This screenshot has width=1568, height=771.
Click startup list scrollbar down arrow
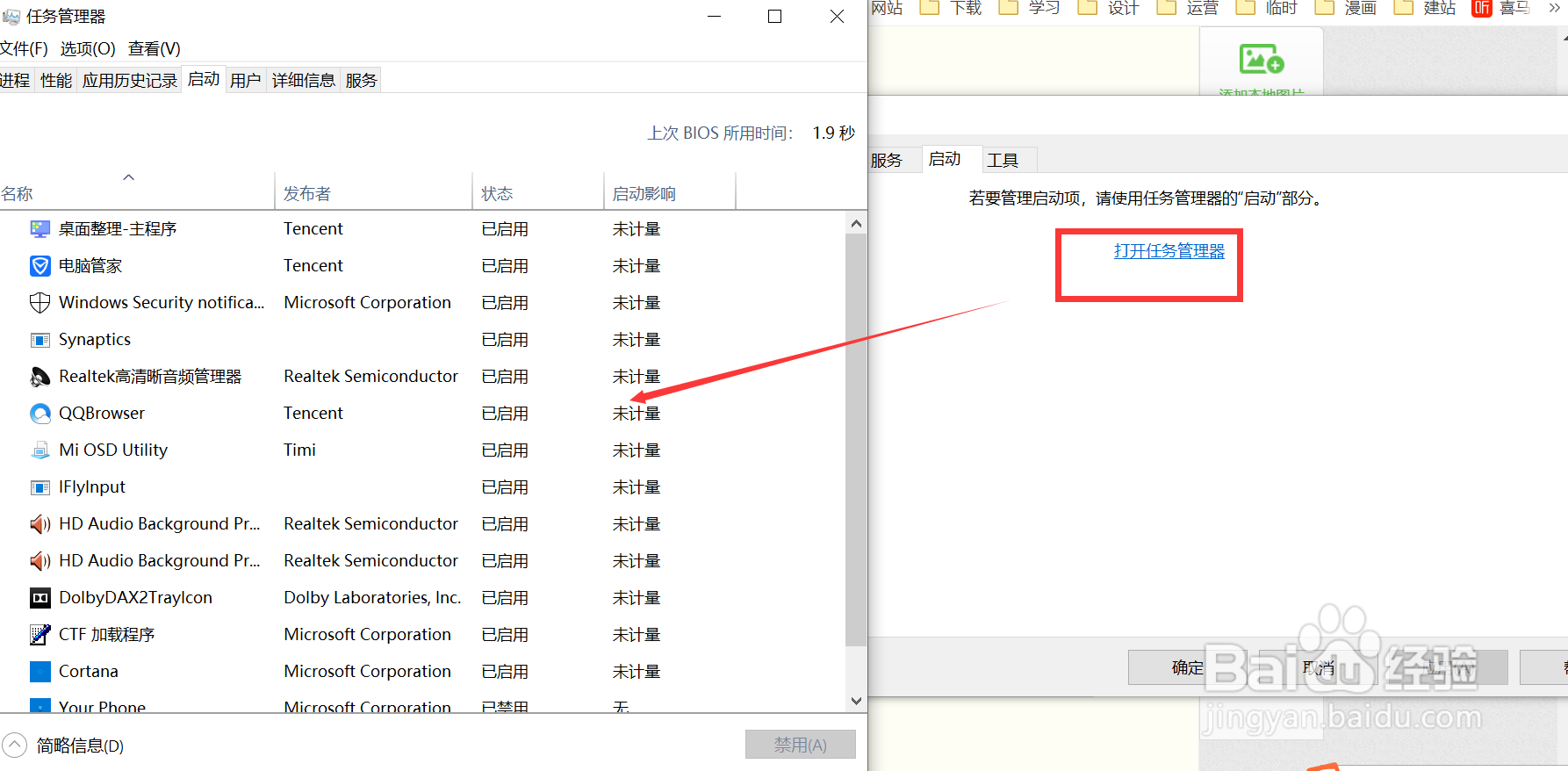(856, 701)
